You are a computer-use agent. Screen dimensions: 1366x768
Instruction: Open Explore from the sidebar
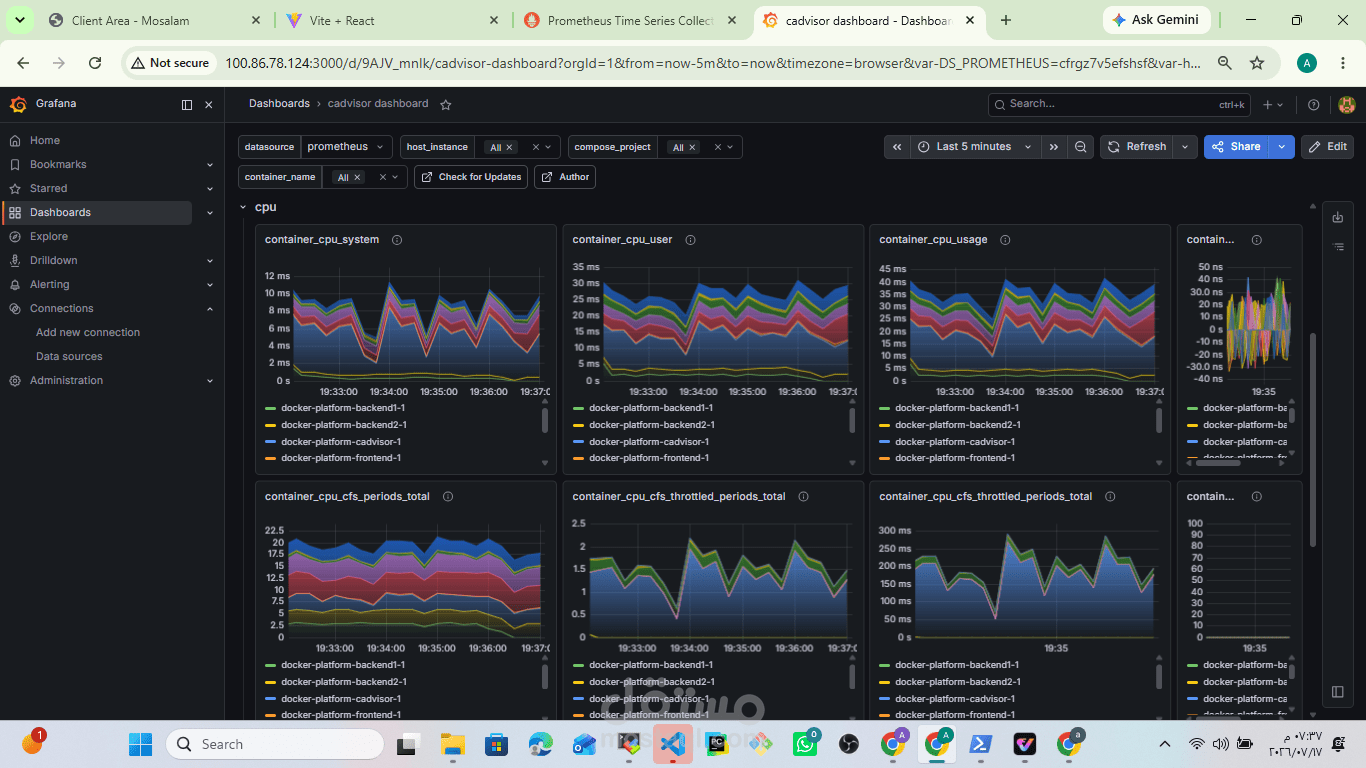click(49, 237)
